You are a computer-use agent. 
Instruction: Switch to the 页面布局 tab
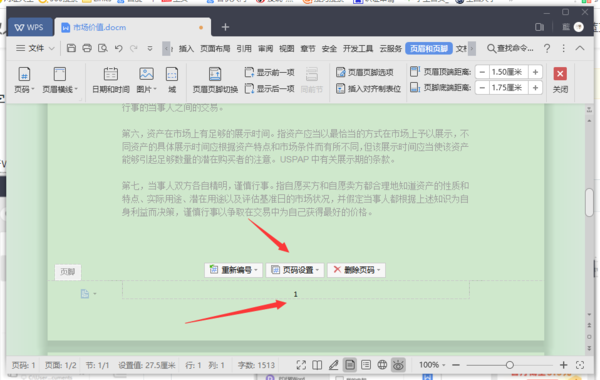215,49
